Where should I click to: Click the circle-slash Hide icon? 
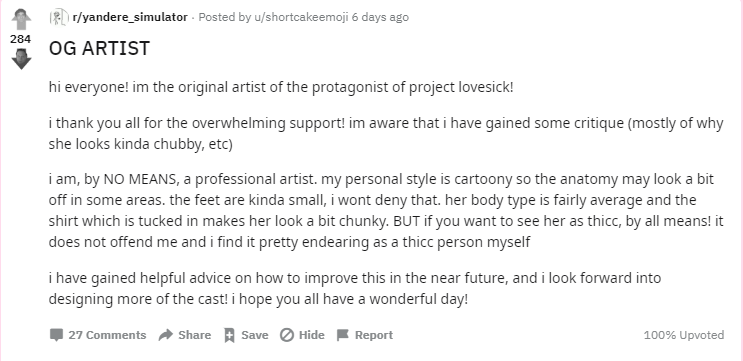[x=287, y=335]
